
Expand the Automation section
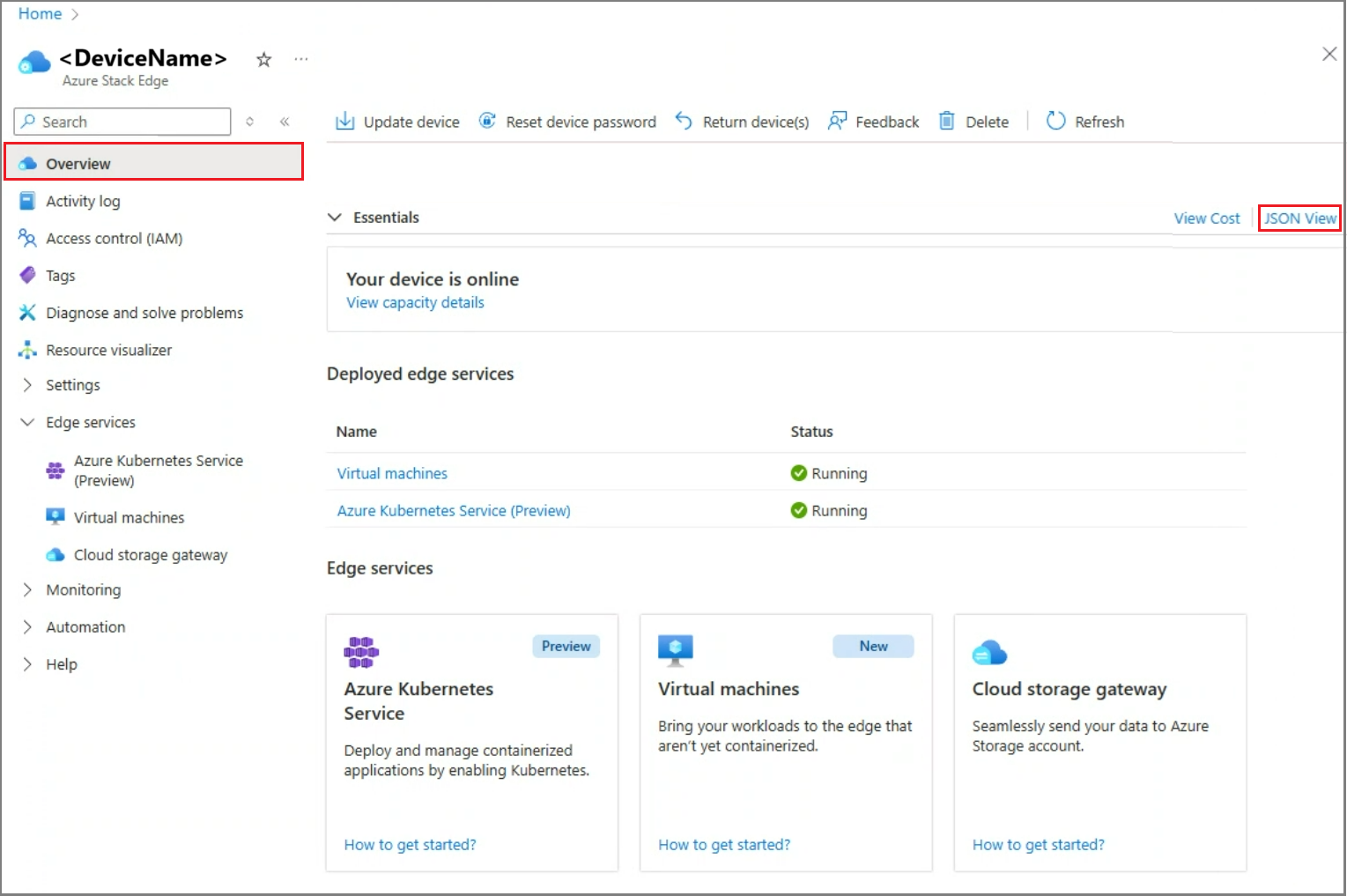click(x=85, y=626)
